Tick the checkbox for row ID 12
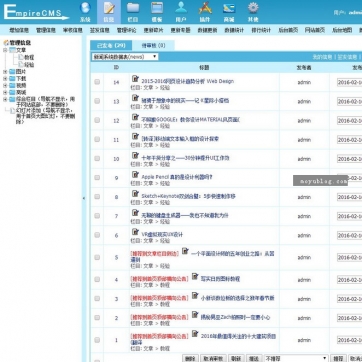This screenshot has height=362, width=362. click(x=97, y=120)
